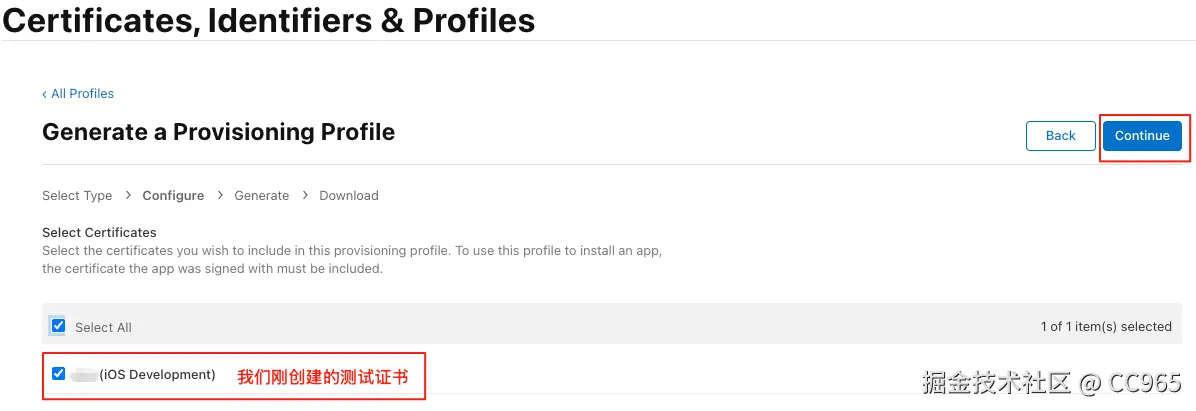Click the back chevron beside All Profiles
This screenshot has height=411, width=1196.
coord(44,94)
